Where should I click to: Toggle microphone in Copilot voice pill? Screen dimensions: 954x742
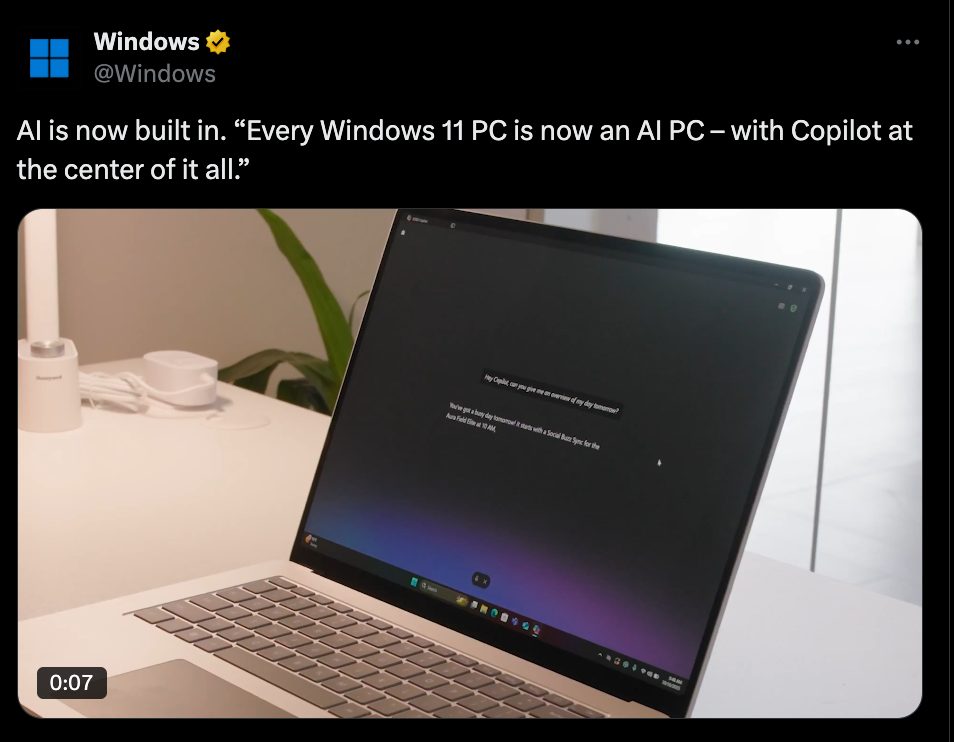[476, 578]
